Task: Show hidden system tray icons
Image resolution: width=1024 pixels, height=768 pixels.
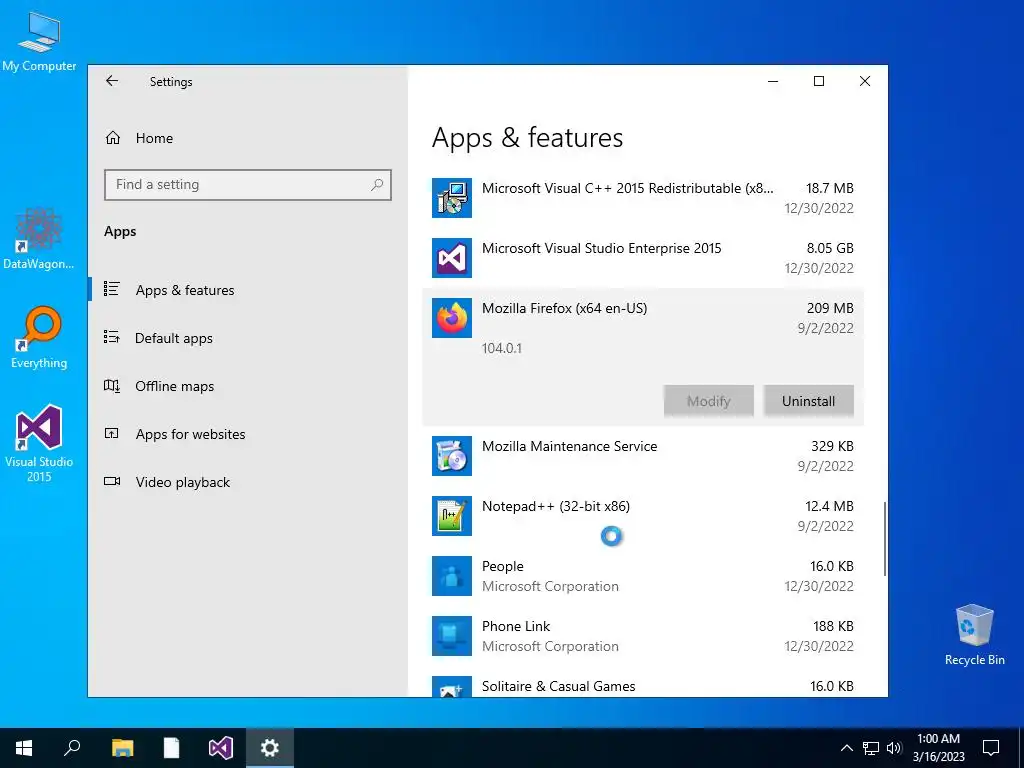Action: point(846,748)
